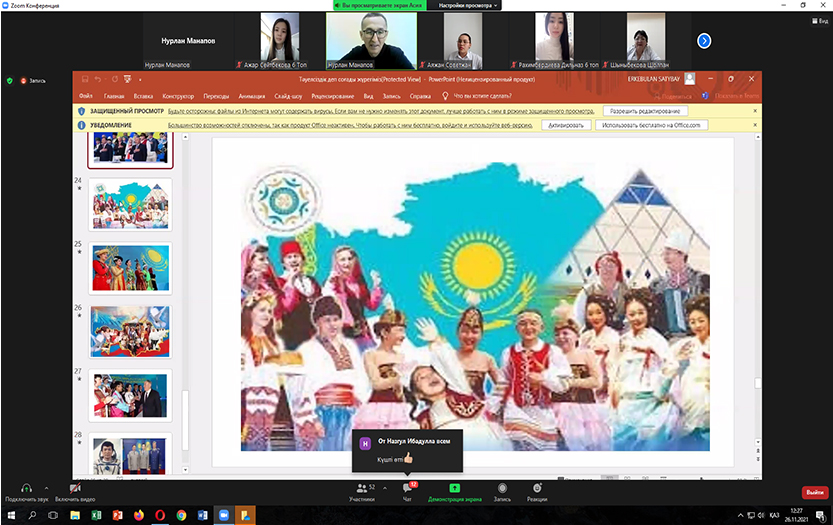Turn on video with camera icon
The width and height of the screenshot is (833, 525).
[x=75, y=487]
